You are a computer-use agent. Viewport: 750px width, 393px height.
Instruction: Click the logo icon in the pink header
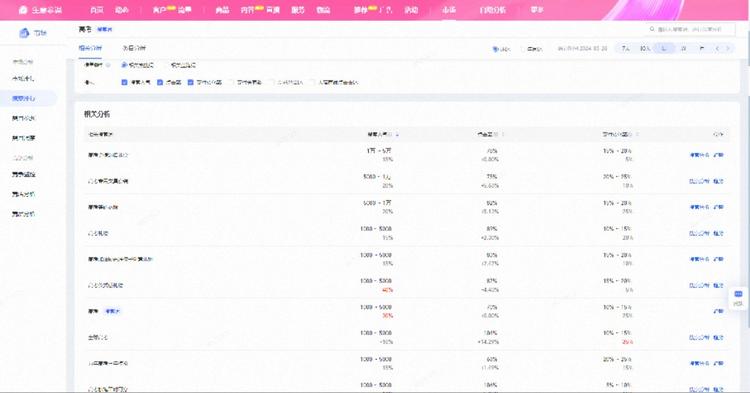pos(23,10)
